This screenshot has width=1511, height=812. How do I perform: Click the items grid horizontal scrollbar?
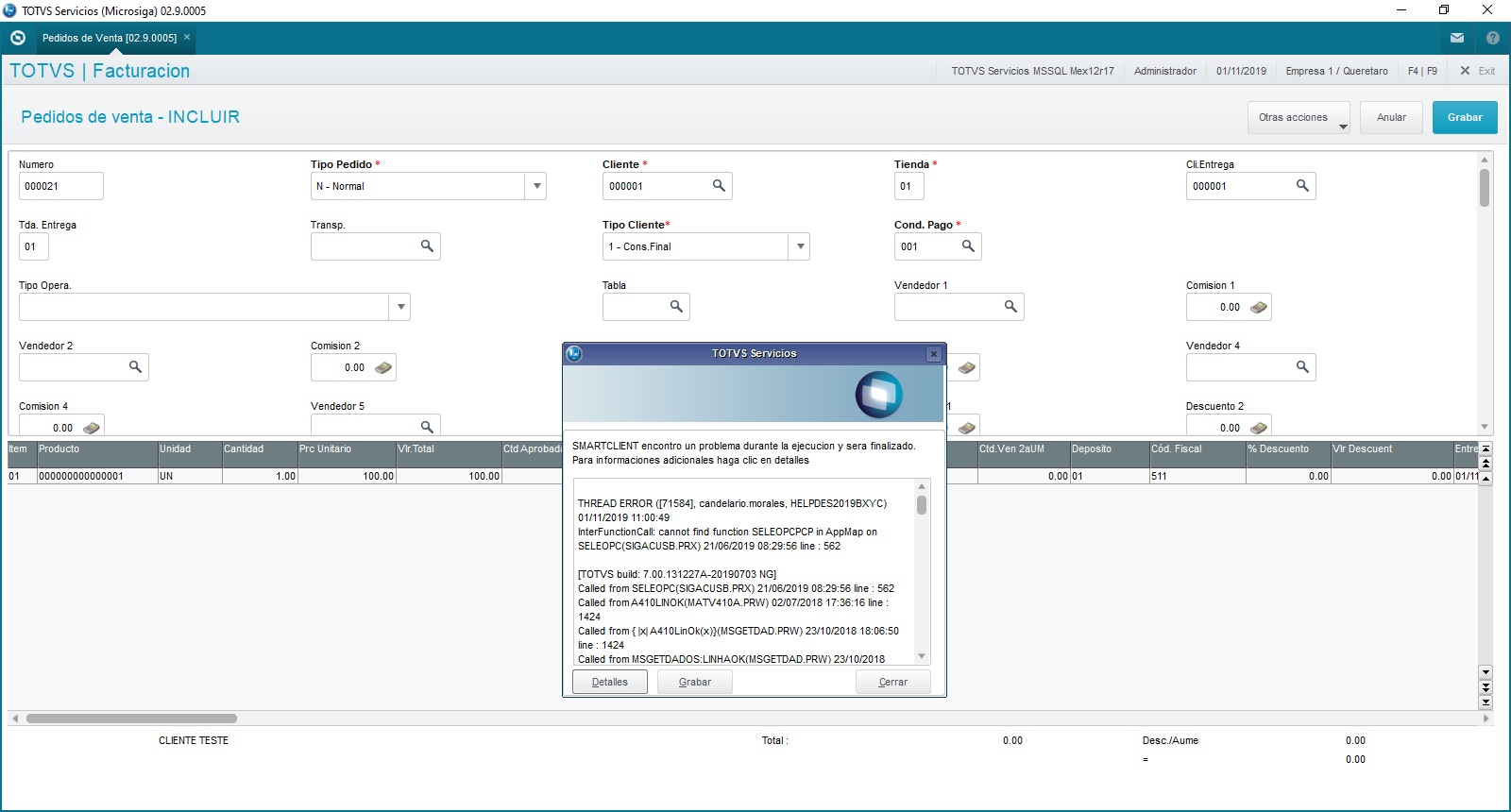751,719
